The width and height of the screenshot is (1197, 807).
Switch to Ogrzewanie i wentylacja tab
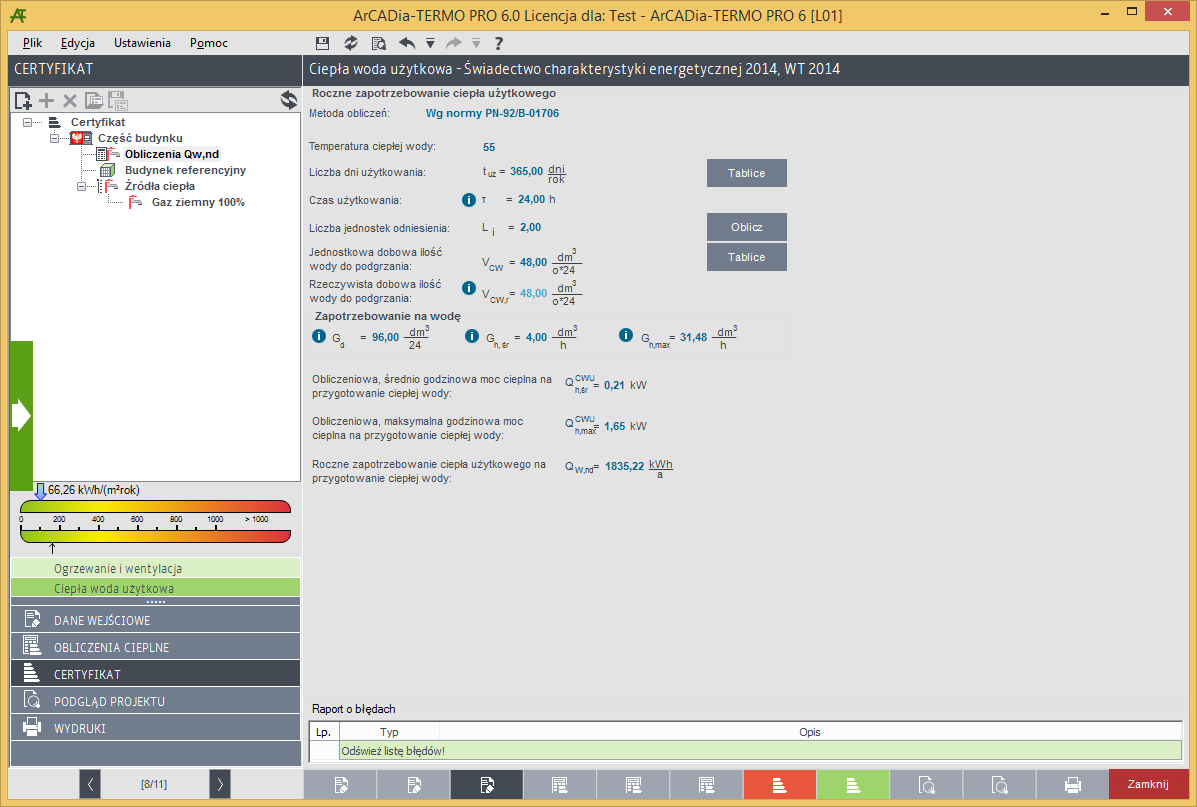click(156, 568)
